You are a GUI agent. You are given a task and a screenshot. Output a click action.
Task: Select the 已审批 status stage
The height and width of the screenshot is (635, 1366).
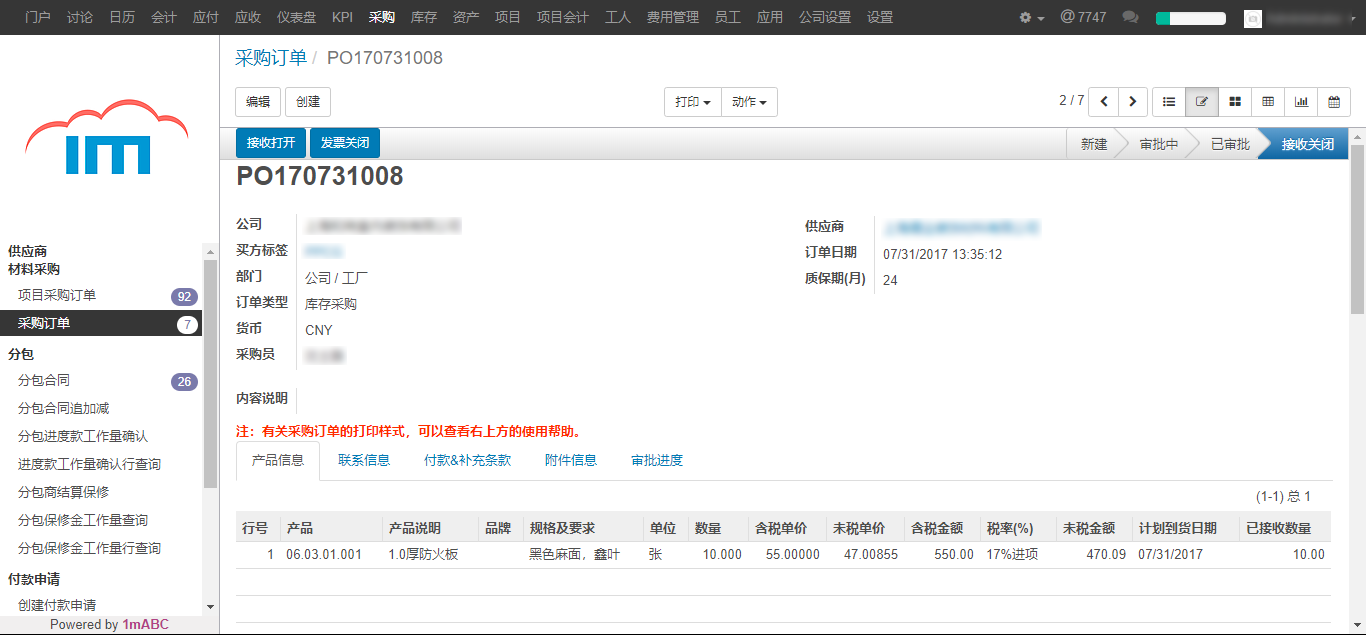point(1230,144)
